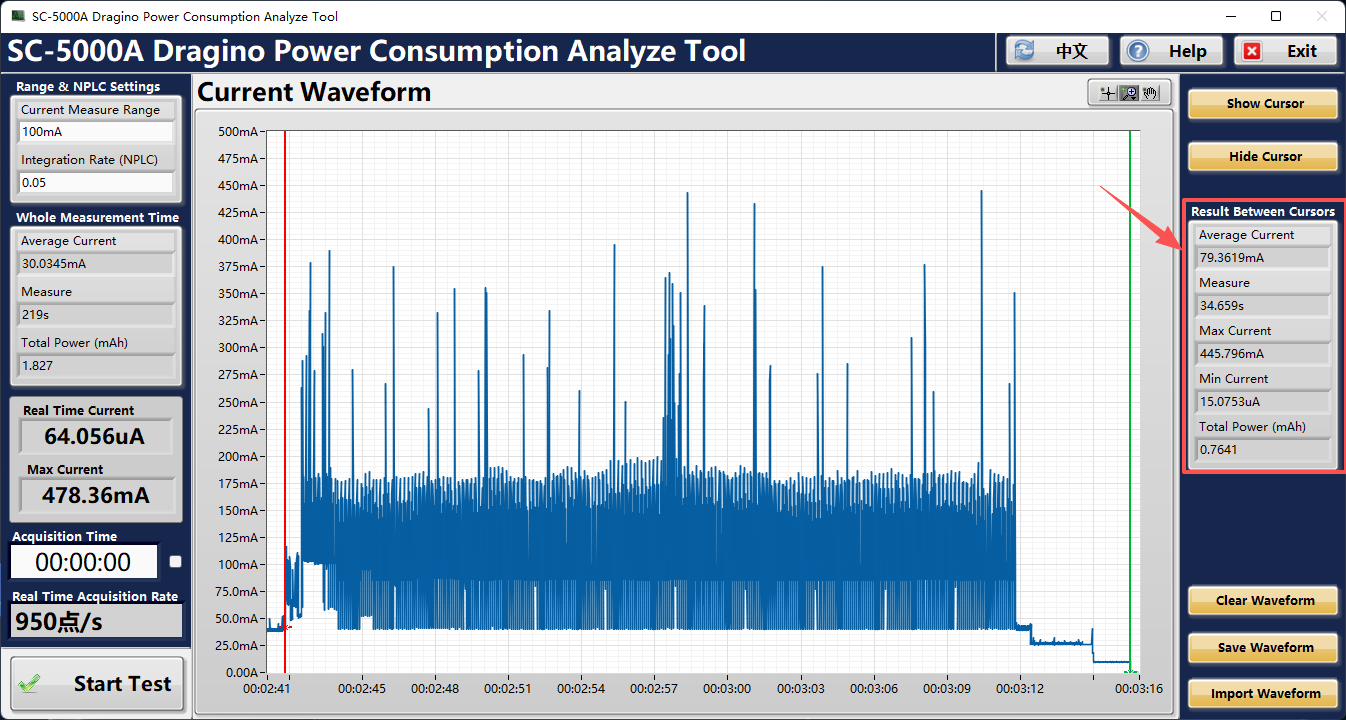Image resolution: width=1346 pixels, height=720 pixels.
Task: Click the Real Time Current value 64.056uA
Action: click(x=96, y=437)
